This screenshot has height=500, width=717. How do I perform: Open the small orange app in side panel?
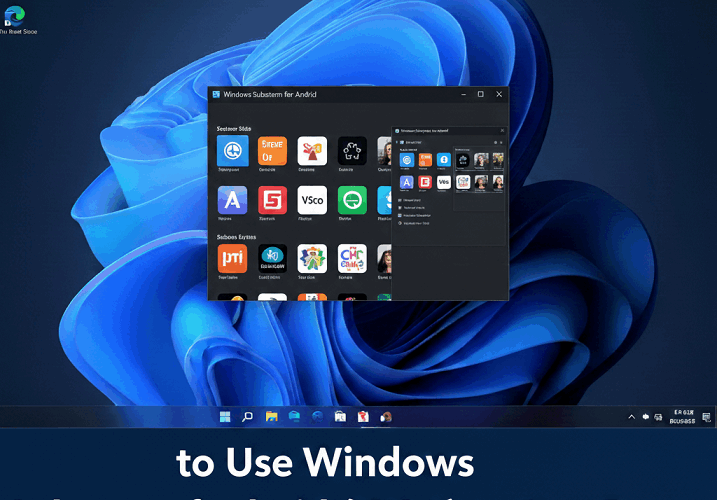click(425, 160)
